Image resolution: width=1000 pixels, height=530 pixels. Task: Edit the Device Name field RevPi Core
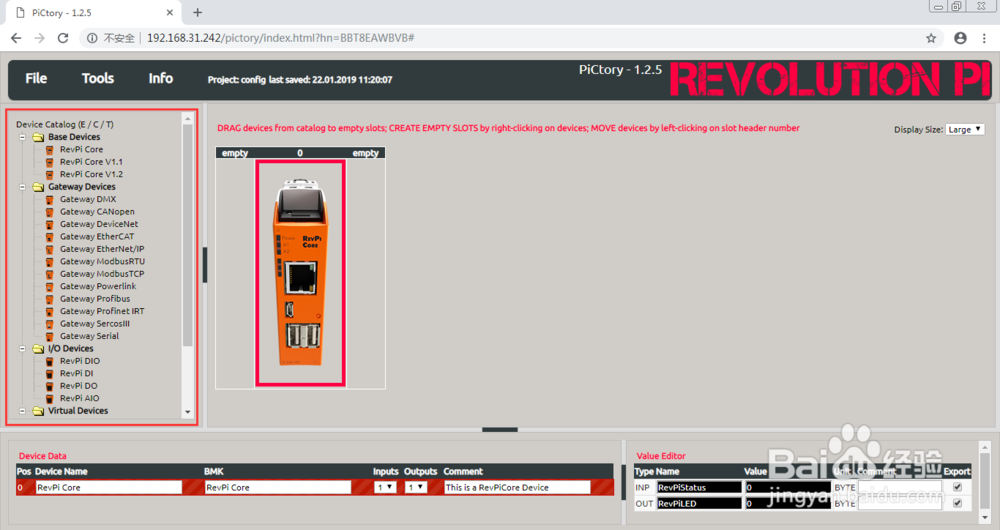pos(108,487)
